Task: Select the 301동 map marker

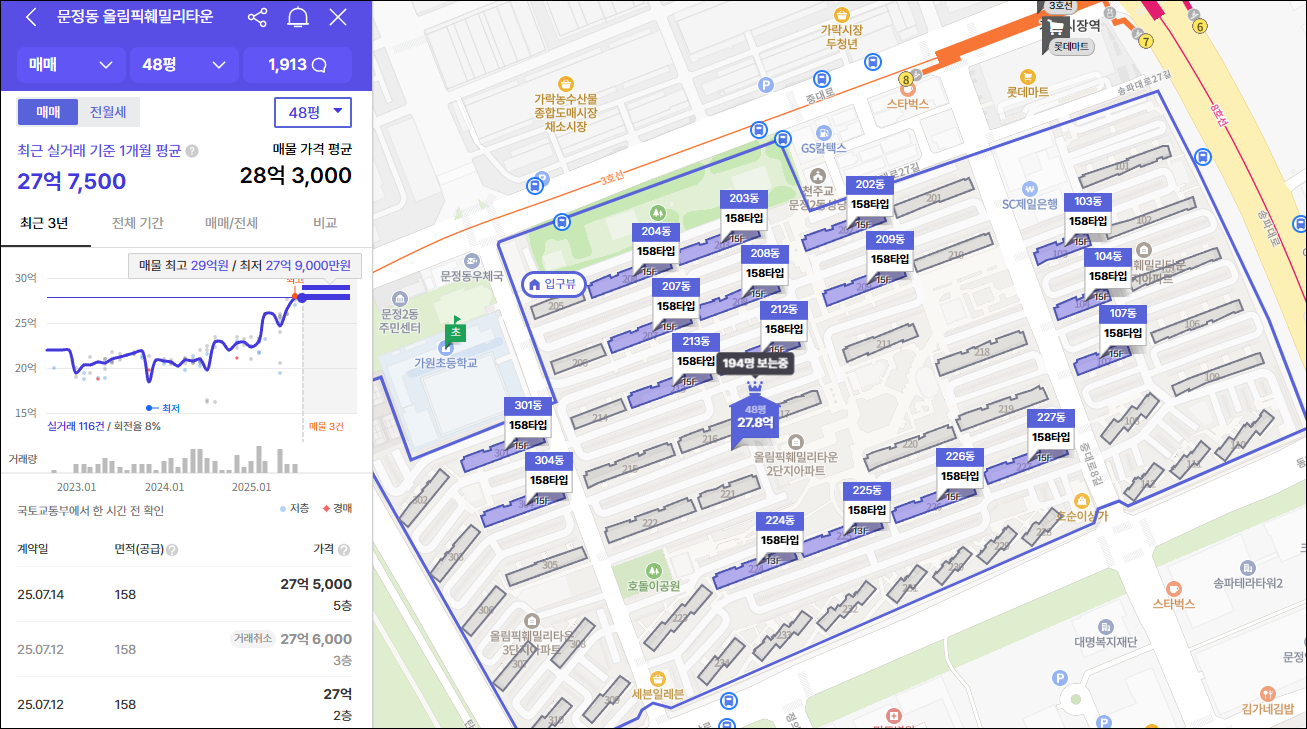Action: [x=528, y=417]
